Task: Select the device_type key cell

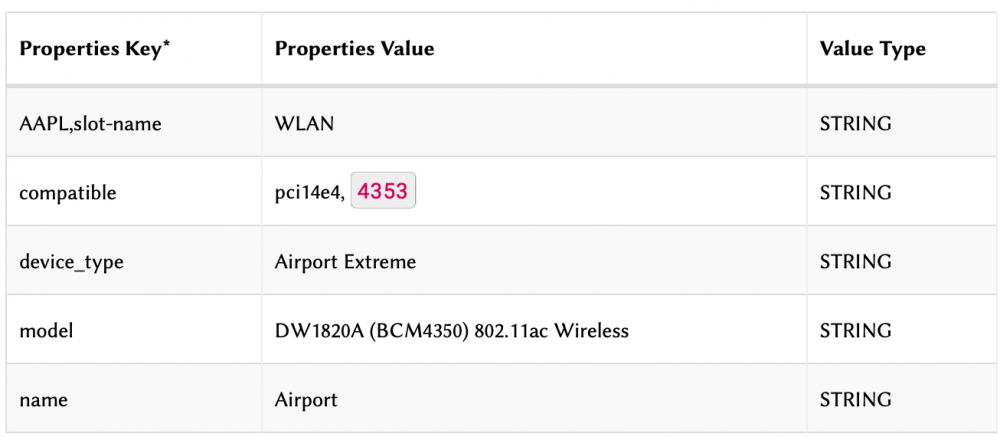Action: 71,262
